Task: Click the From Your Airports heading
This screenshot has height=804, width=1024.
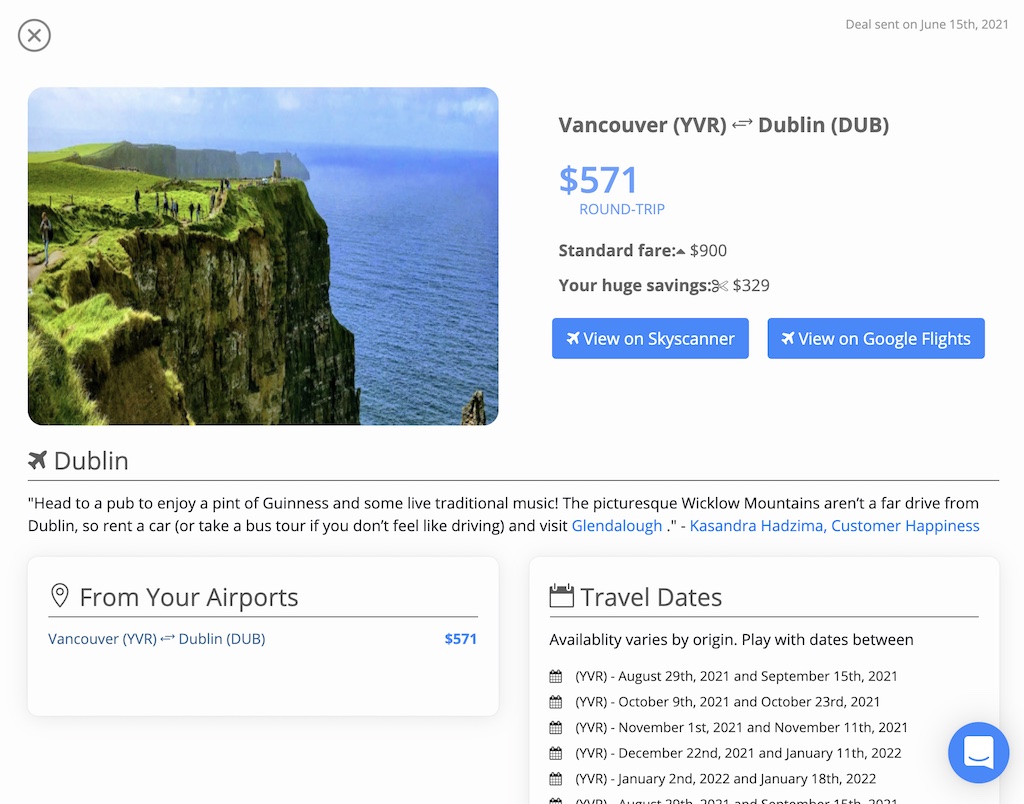Action: click(189, 597)
